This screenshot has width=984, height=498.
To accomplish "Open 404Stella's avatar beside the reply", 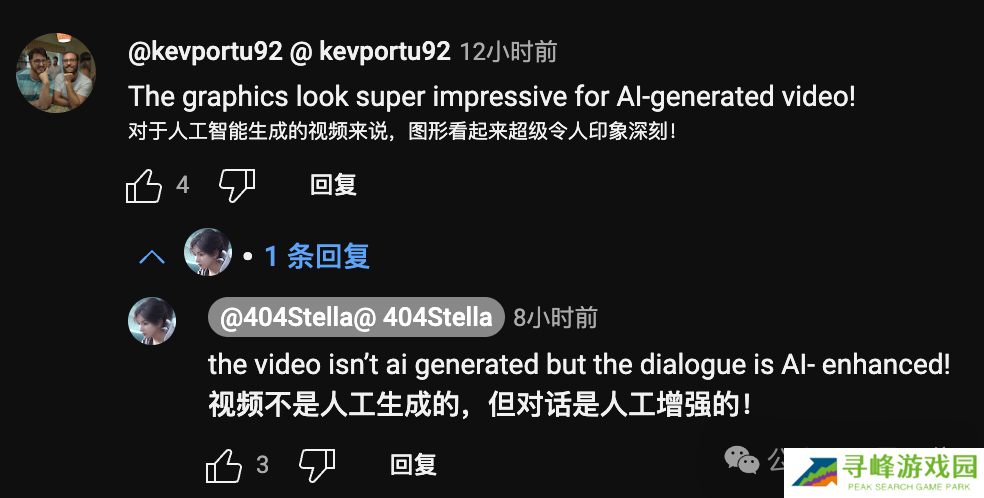I will [152, 321].
